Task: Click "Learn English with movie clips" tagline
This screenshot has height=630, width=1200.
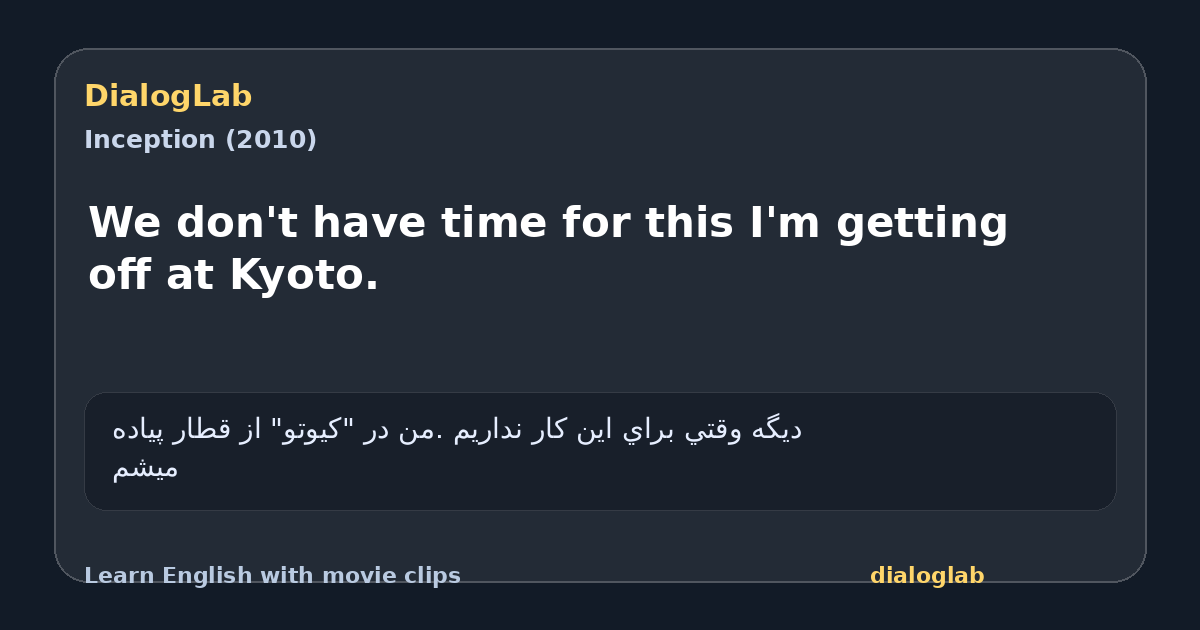Action: coord(272,576)
